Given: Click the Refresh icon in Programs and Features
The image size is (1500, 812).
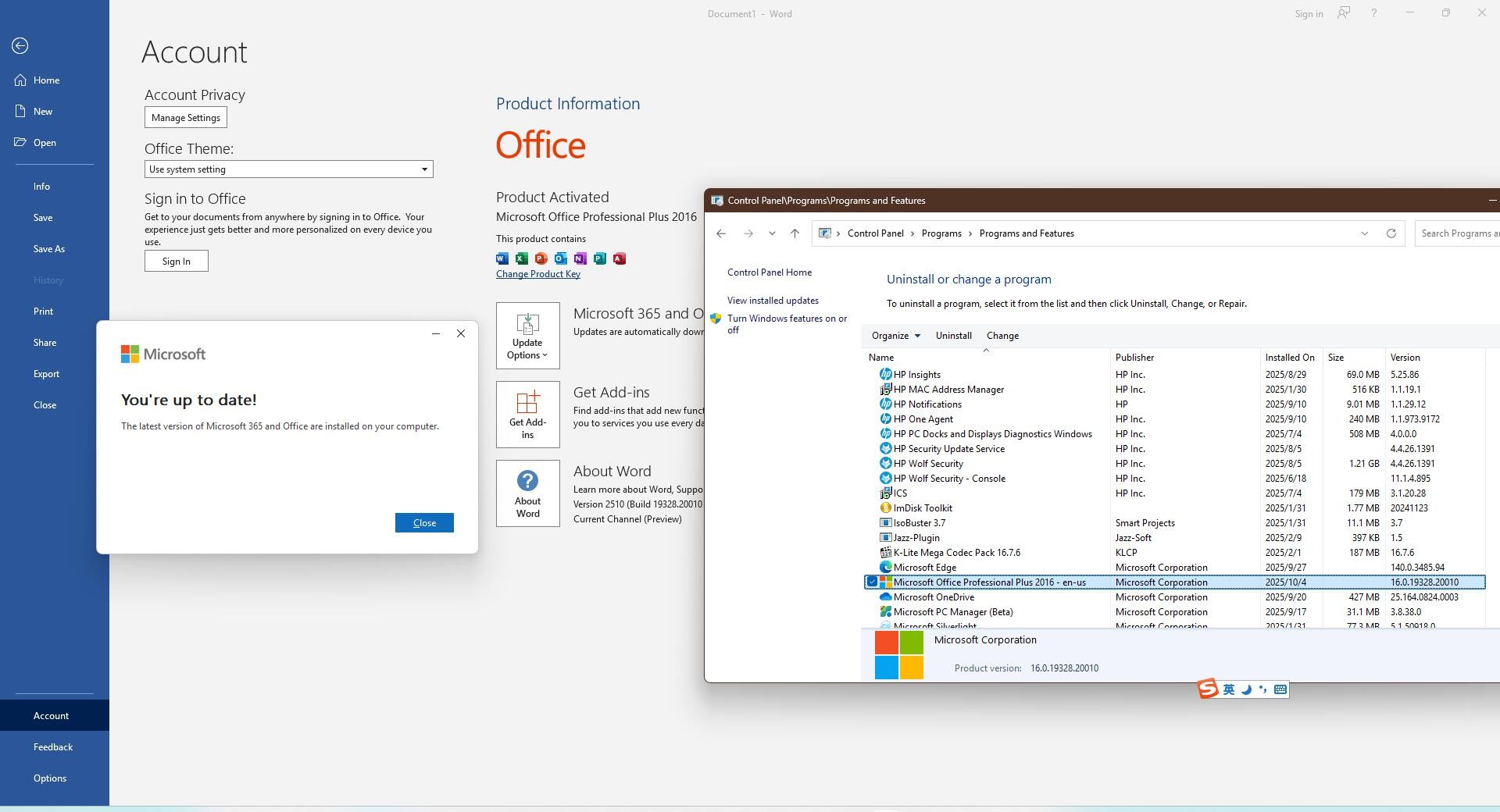Looking at the screenshot, I should point(1391,233).
